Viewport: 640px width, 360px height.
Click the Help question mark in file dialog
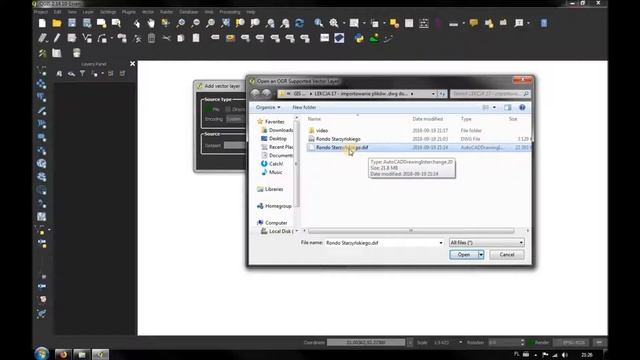pyautogui.click(x=522, y=107)
